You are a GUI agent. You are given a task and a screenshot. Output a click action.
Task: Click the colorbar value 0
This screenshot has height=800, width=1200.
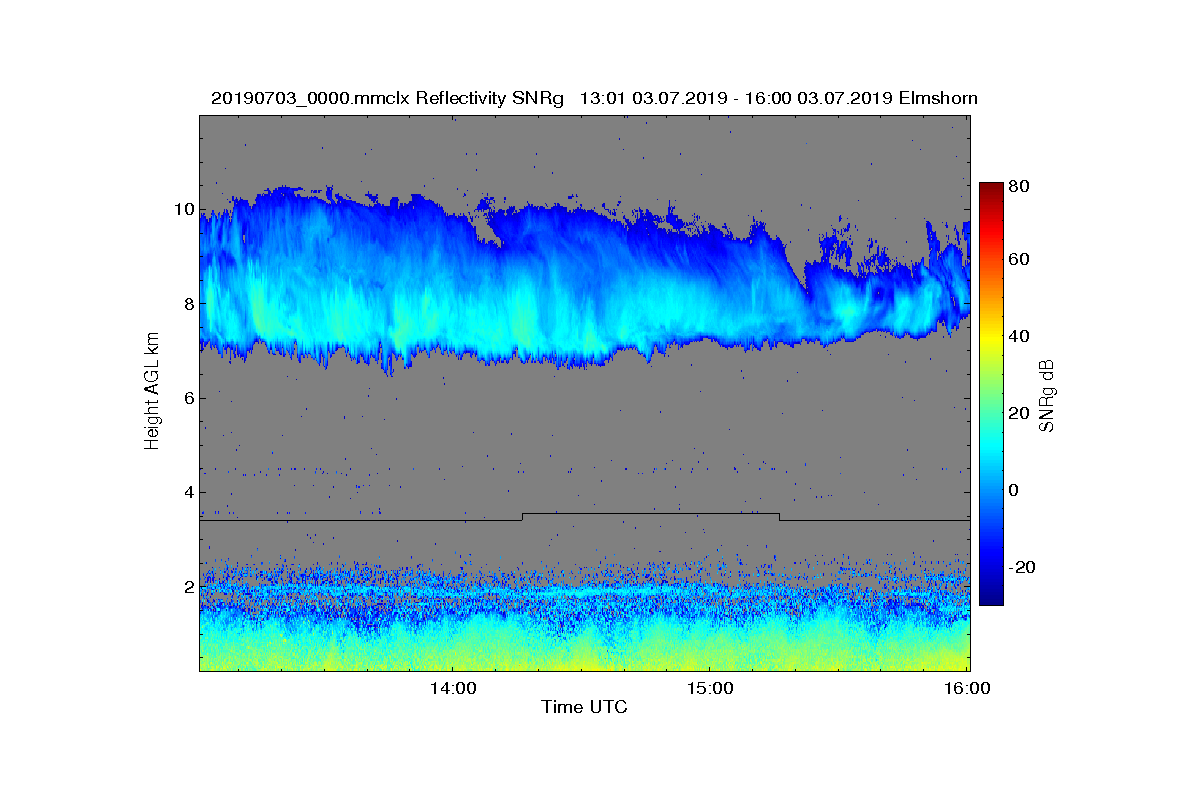coord(1014,490)
